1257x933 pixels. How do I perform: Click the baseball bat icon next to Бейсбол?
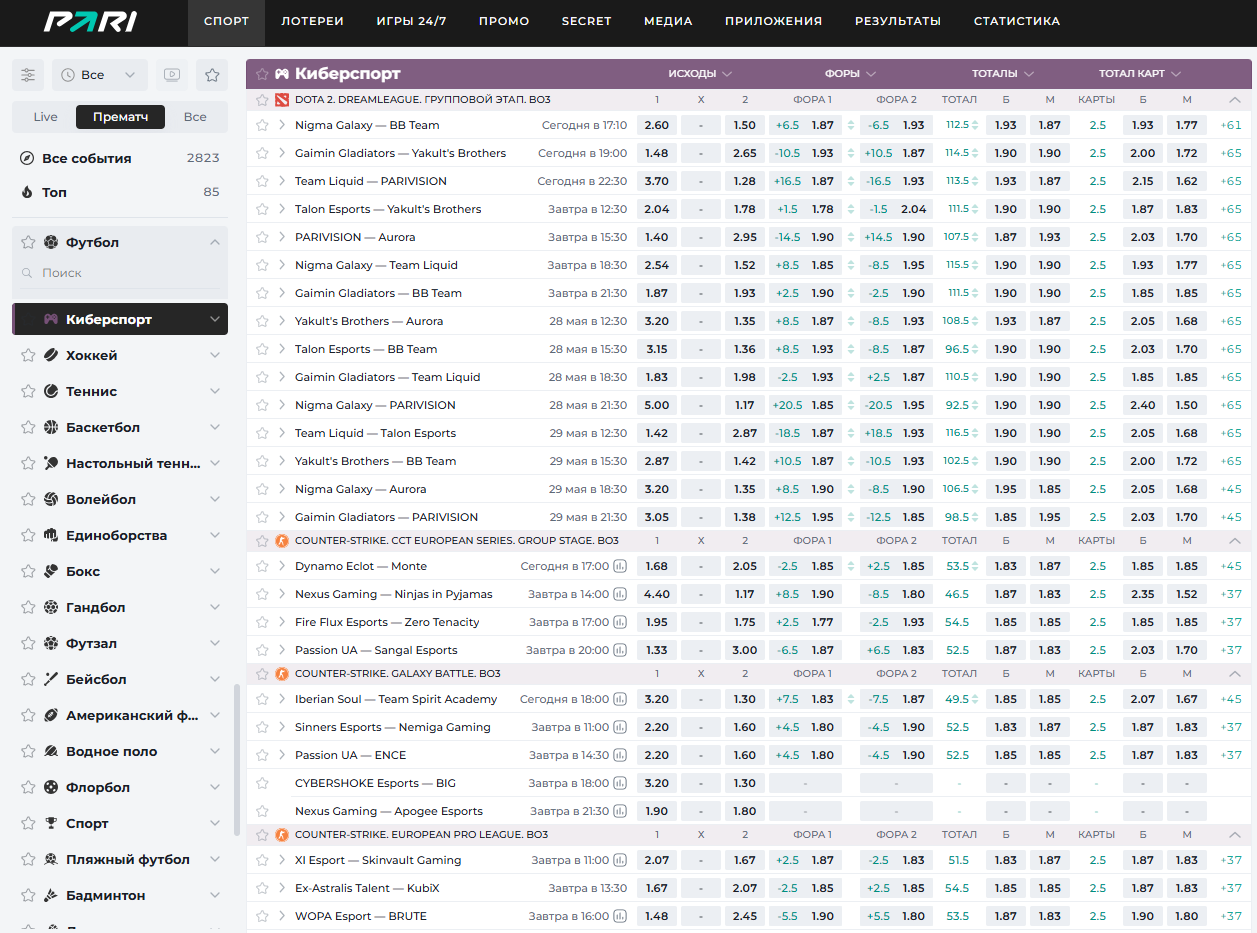pyautogui.click(x=51, y=679)
